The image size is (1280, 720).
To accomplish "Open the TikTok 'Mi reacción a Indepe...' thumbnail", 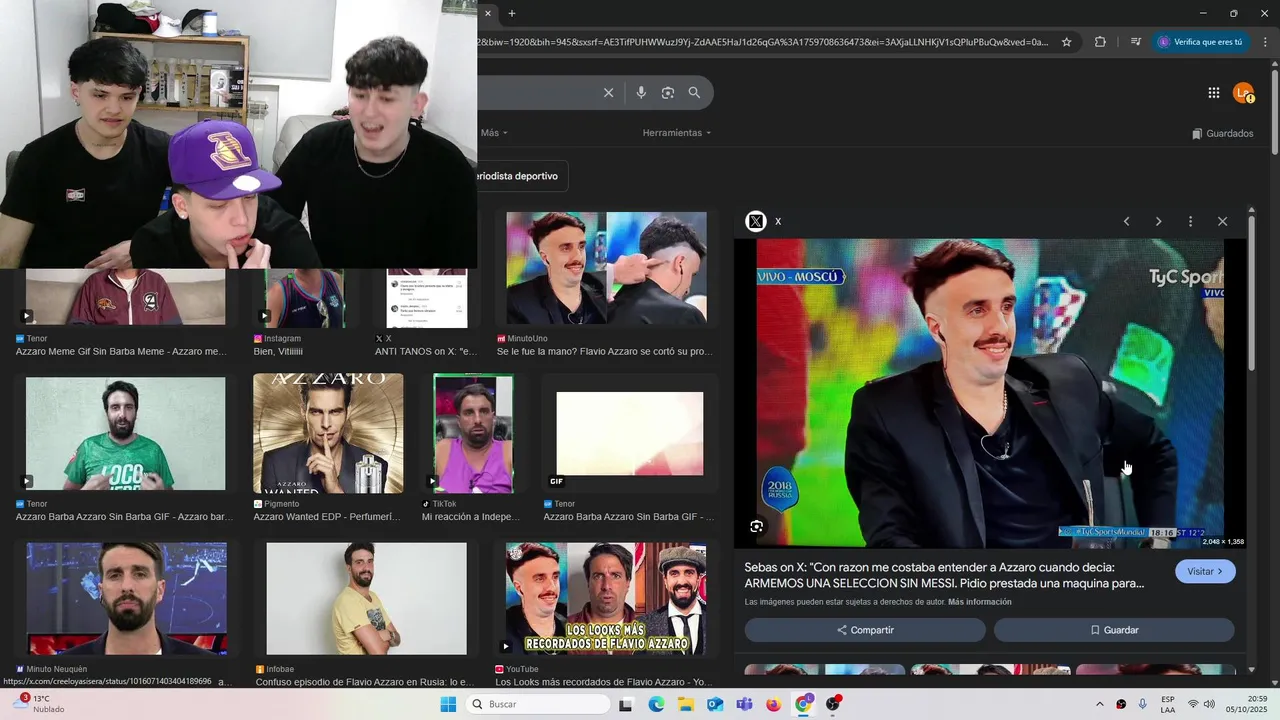I will [473, 433].
